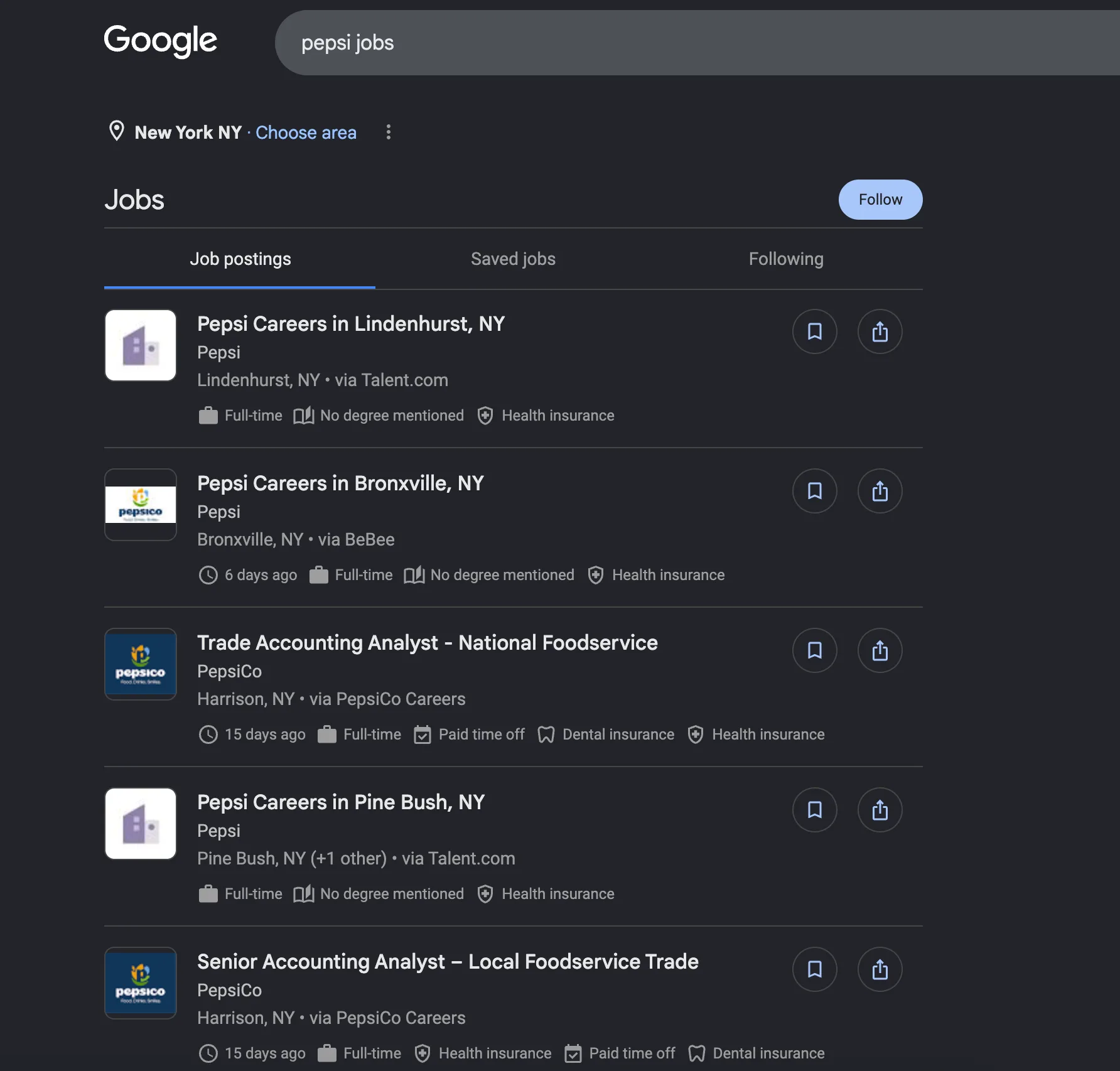
Task: Click the building logo thumbnail for Pine Bush job
Action: pyautogui.click(x=141, y=824)
